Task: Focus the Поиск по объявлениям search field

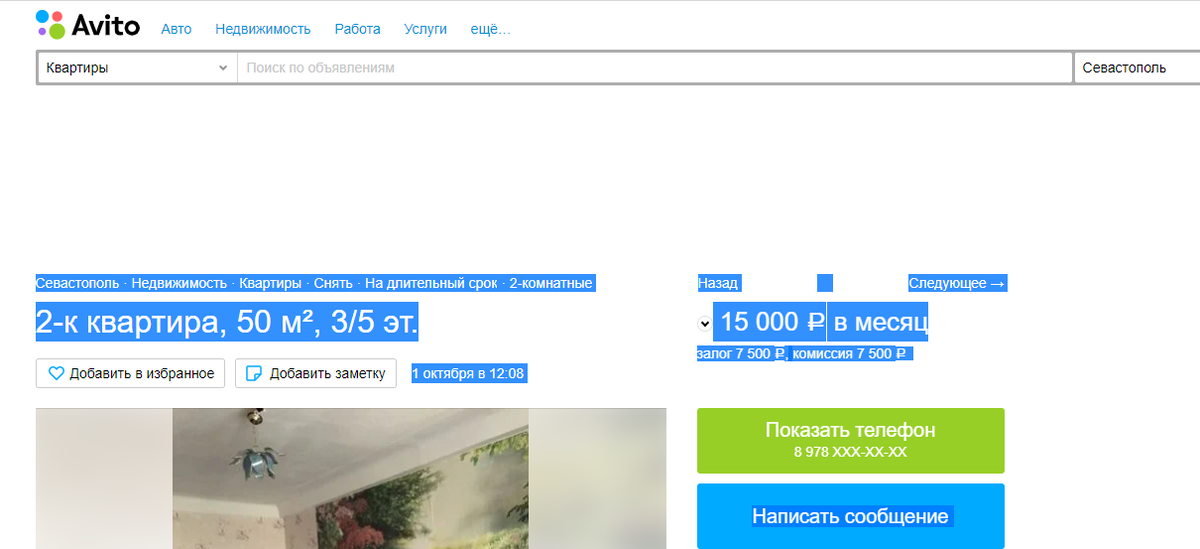Action: coord(654,68)
